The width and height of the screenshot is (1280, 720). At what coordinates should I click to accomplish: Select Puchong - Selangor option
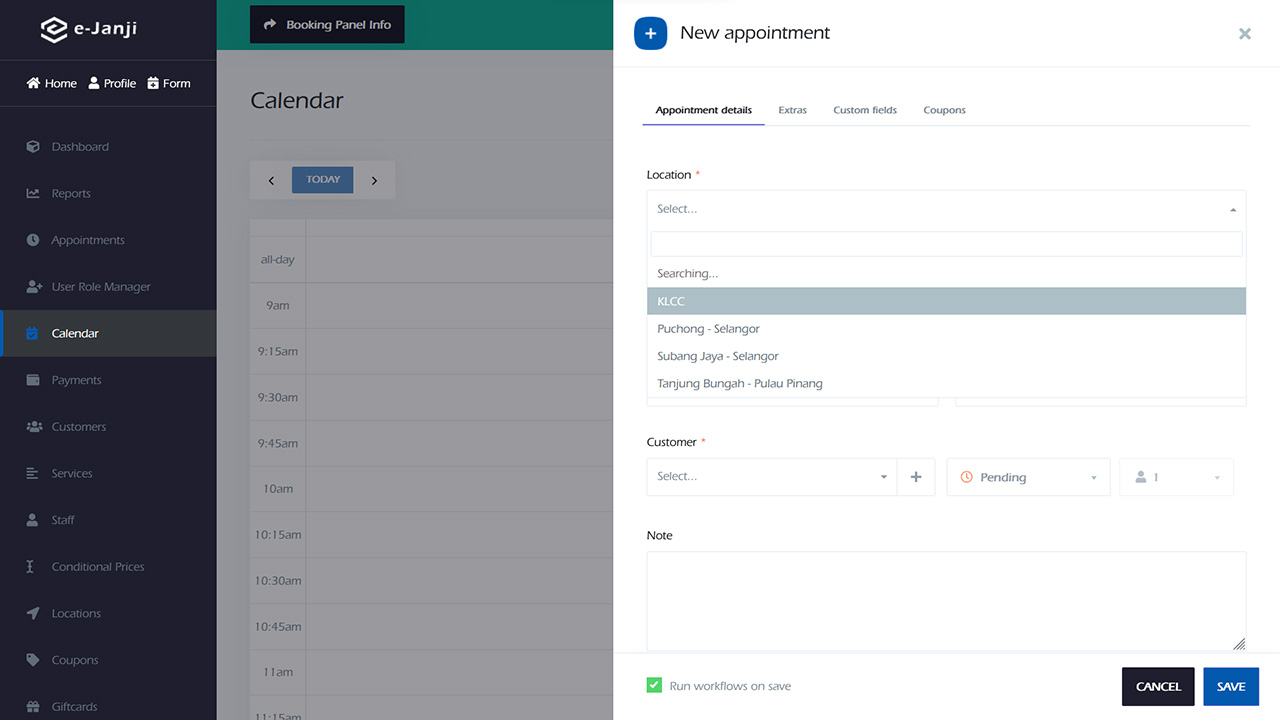pos(946,329)
